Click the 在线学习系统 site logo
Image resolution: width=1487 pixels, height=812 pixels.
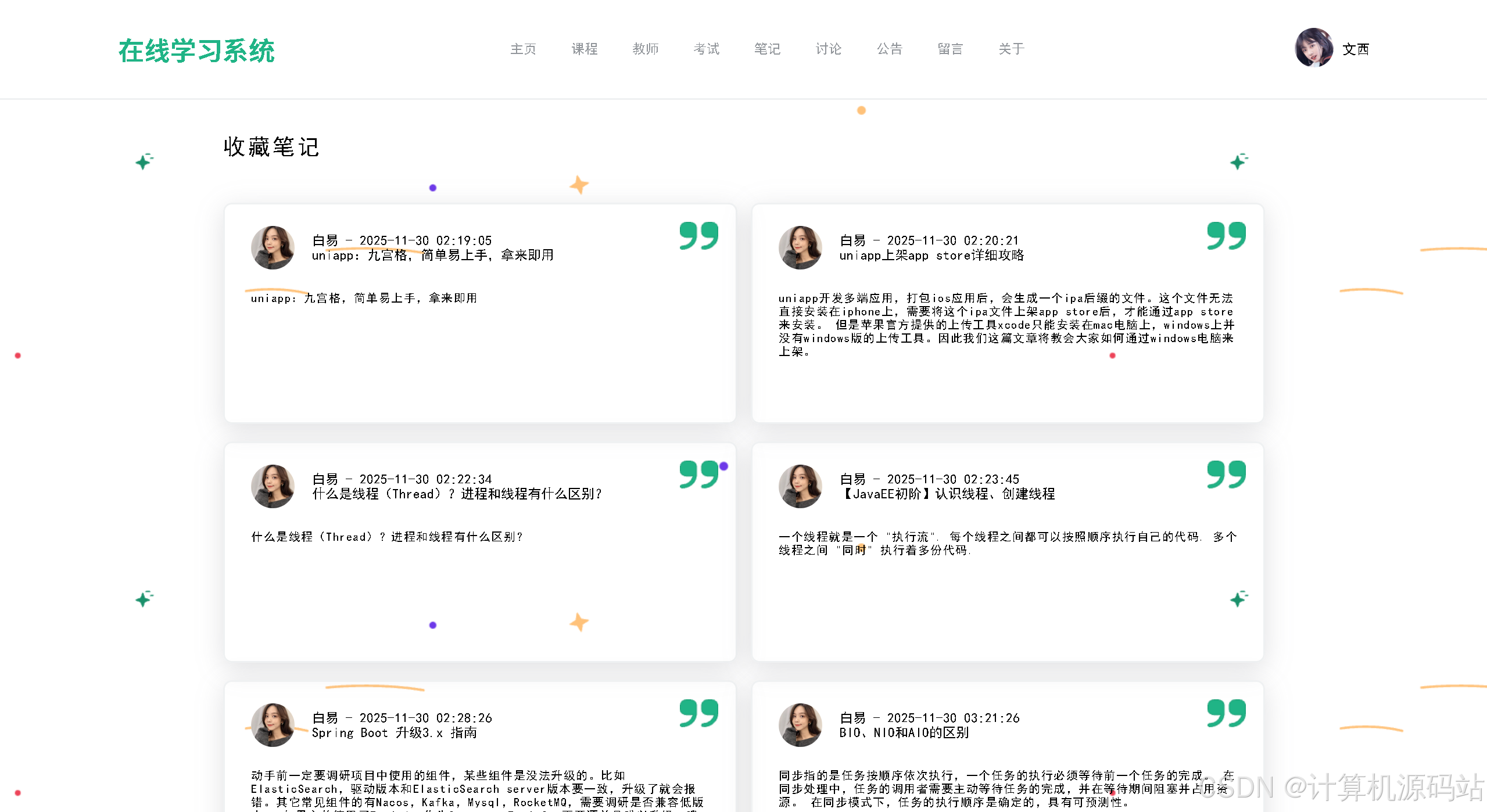(x=198, y=51)
